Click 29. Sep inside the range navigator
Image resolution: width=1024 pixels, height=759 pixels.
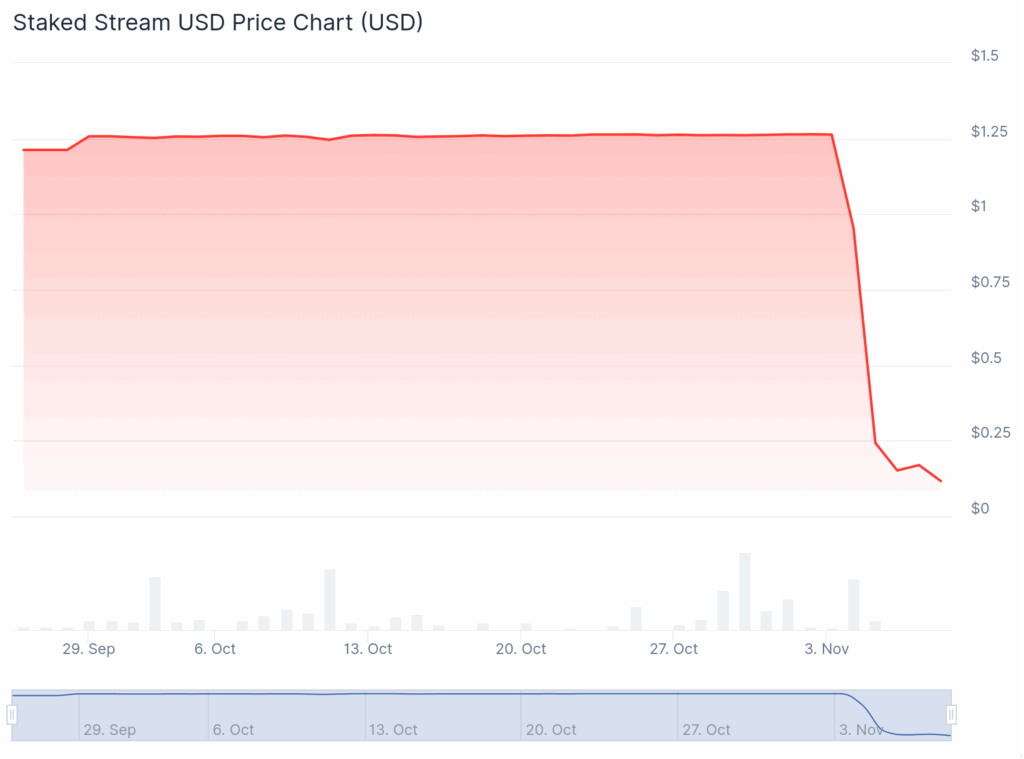(109, 730)
